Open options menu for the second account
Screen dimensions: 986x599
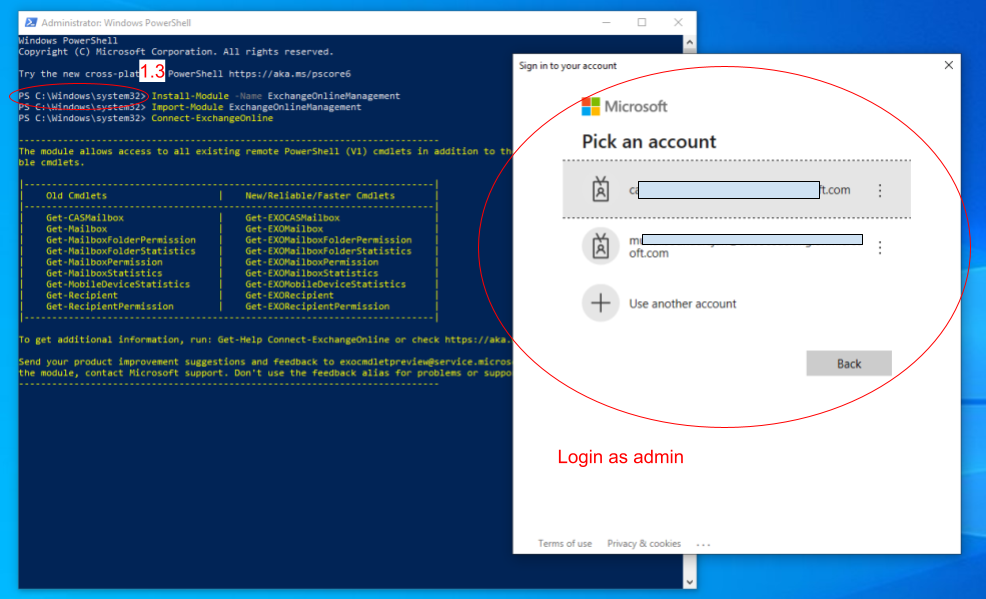click(x=880, y=248)
